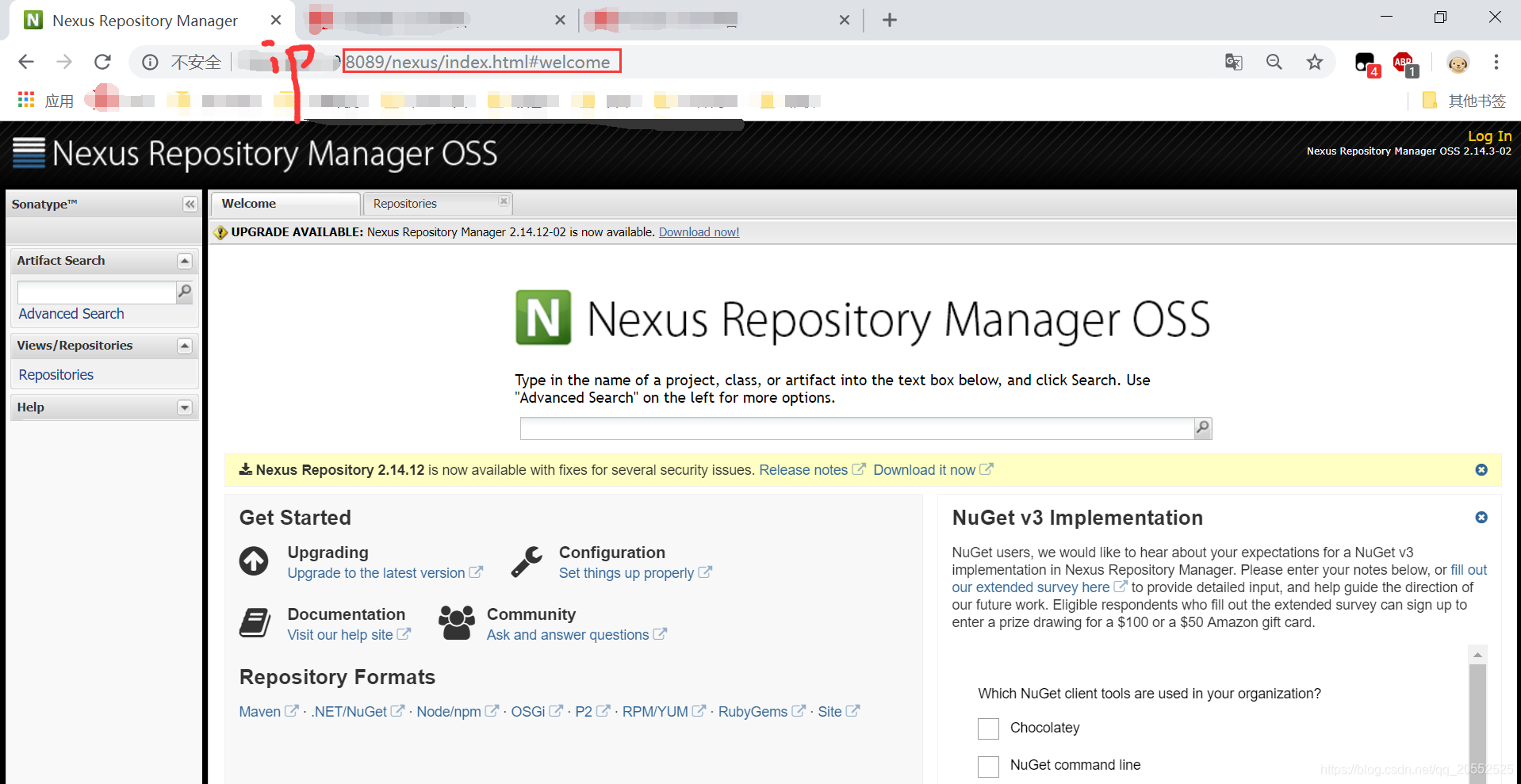
Task: Close the Nexus Repository Manager browser tab
Action: (x=275, y=20)
